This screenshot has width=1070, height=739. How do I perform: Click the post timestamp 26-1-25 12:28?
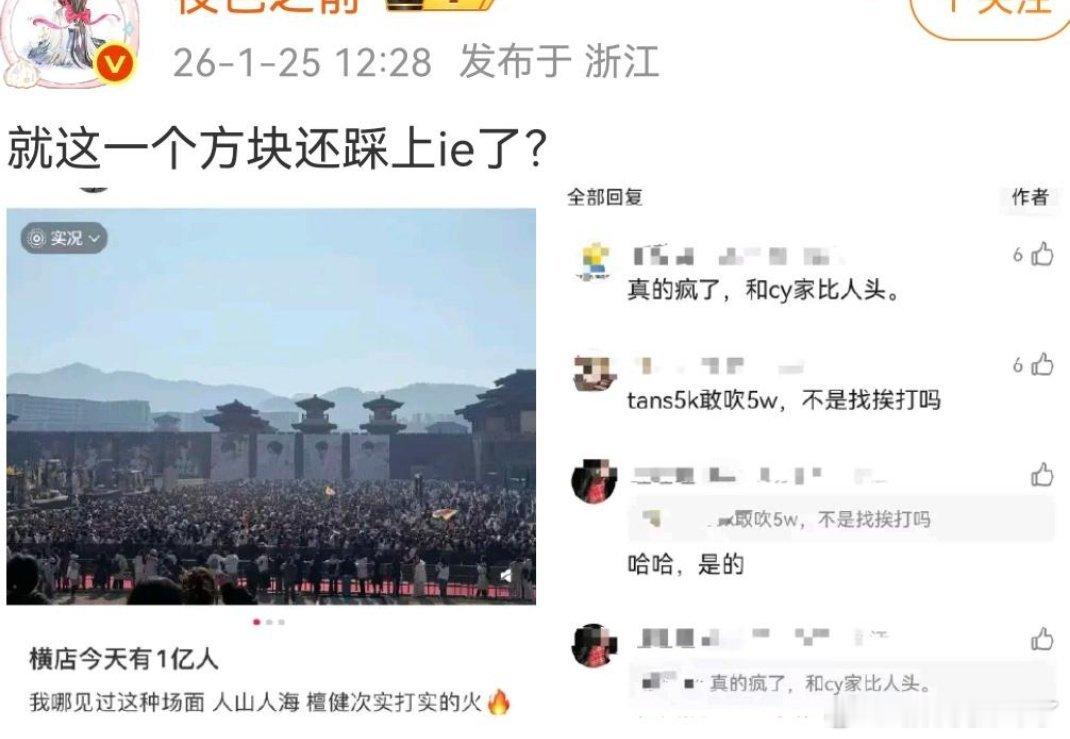[x=302, y=62]
